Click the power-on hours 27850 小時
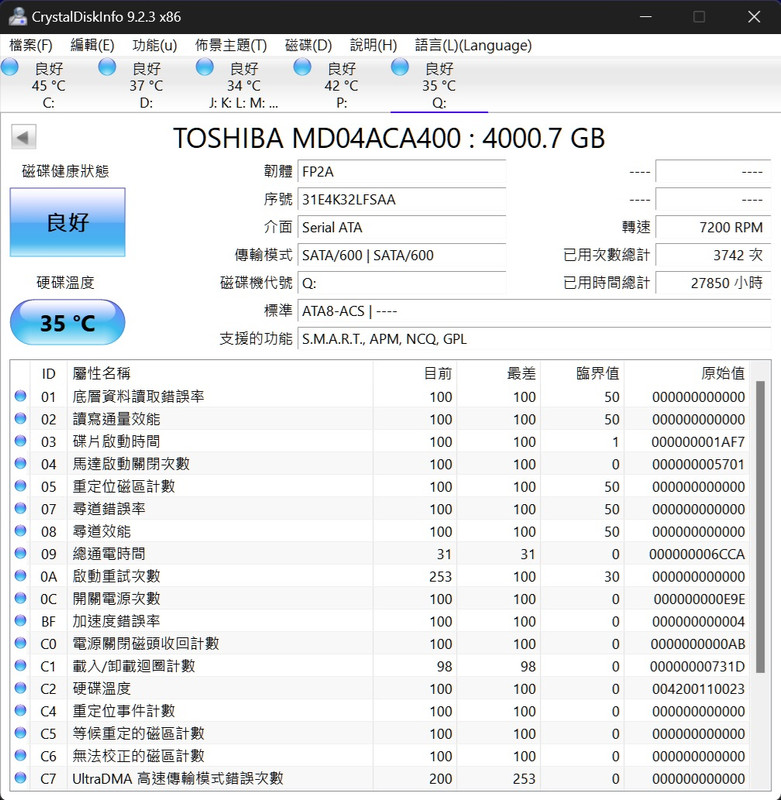This screenshot has height=800, width=781. click(713, 283)
